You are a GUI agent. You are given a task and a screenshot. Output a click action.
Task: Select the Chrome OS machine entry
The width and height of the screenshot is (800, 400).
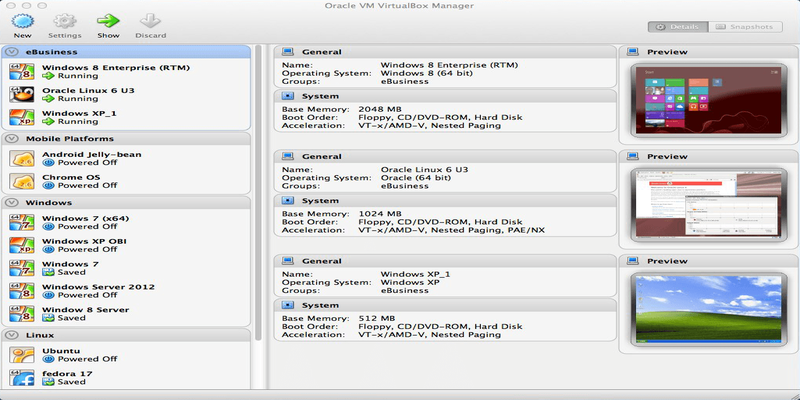pos(70,179)
